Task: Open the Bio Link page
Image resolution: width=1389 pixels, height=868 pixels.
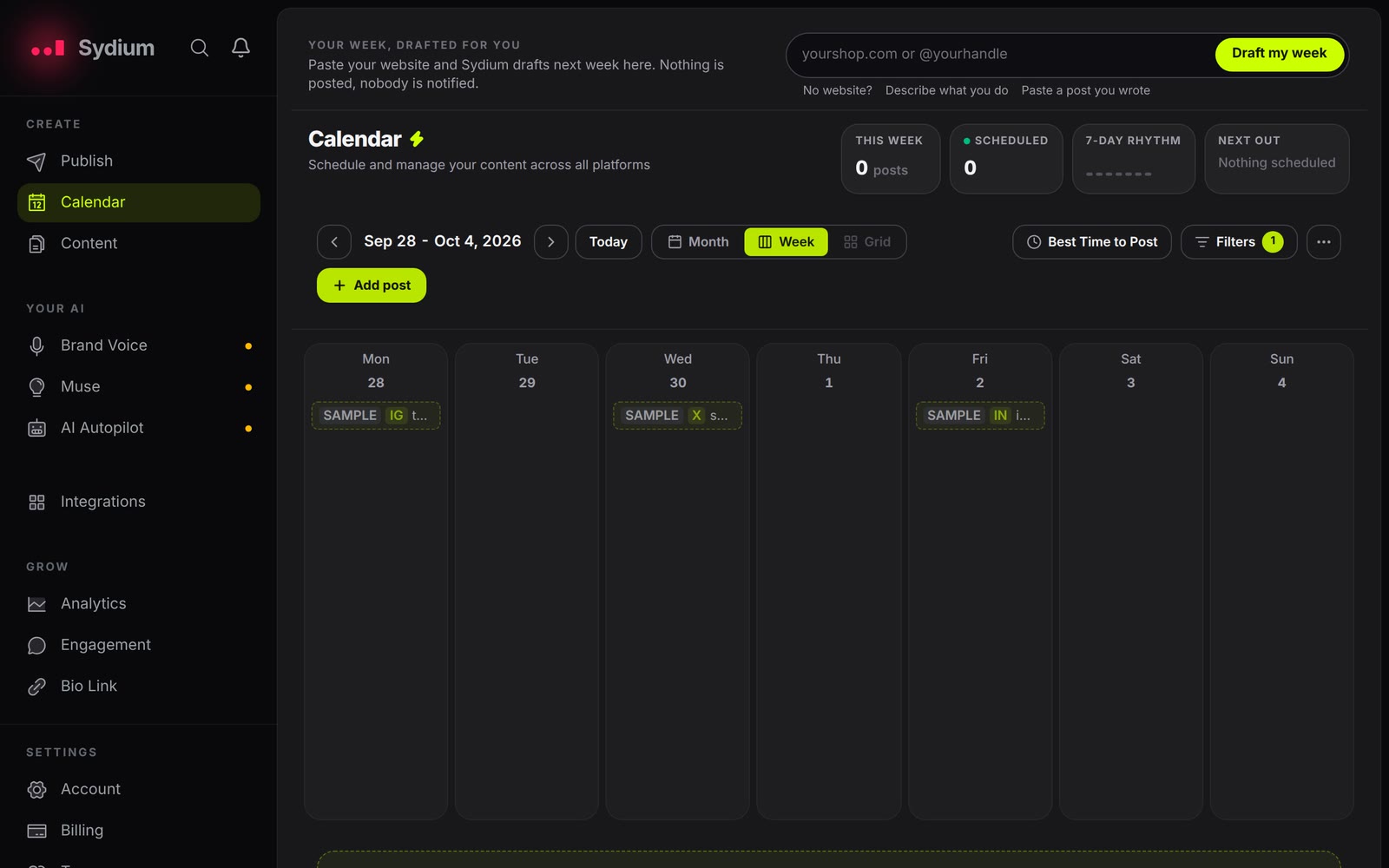Action: (x=139, y=687)
